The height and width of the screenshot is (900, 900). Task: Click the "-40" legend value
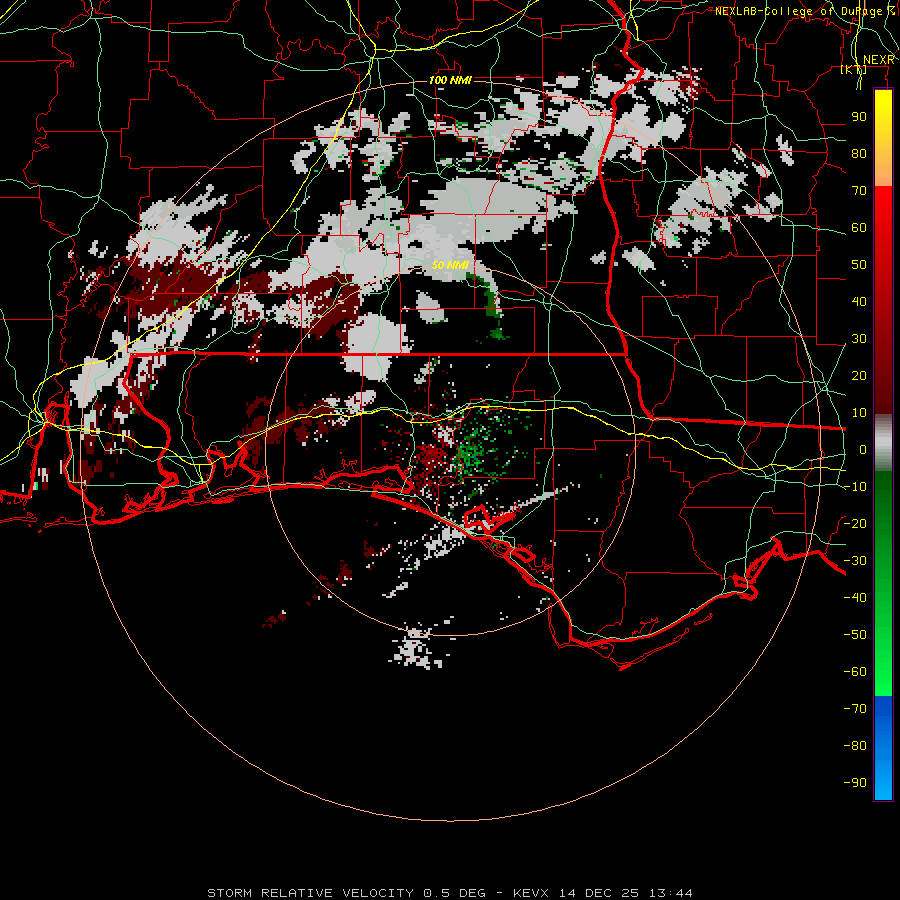click(855, 598)
